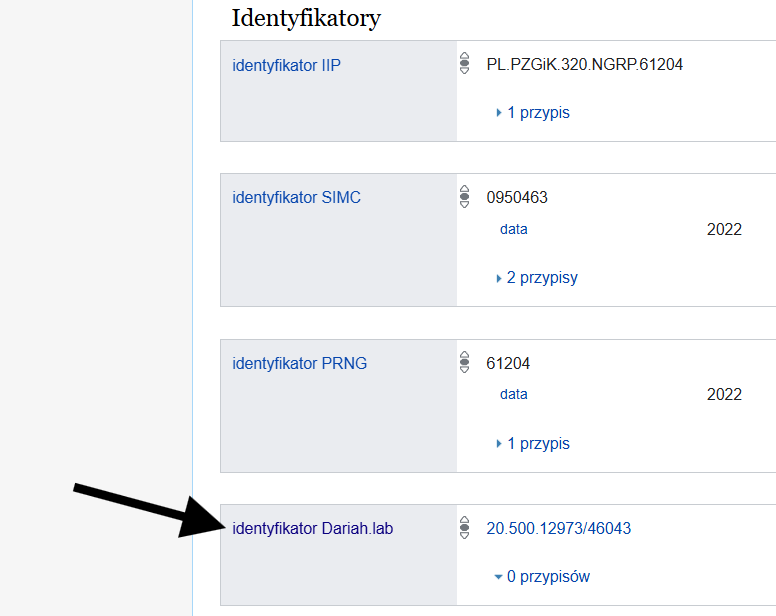
Task: Follow the 20.500.12973/46043 identifier link
Action: click(x=559, y=529)
